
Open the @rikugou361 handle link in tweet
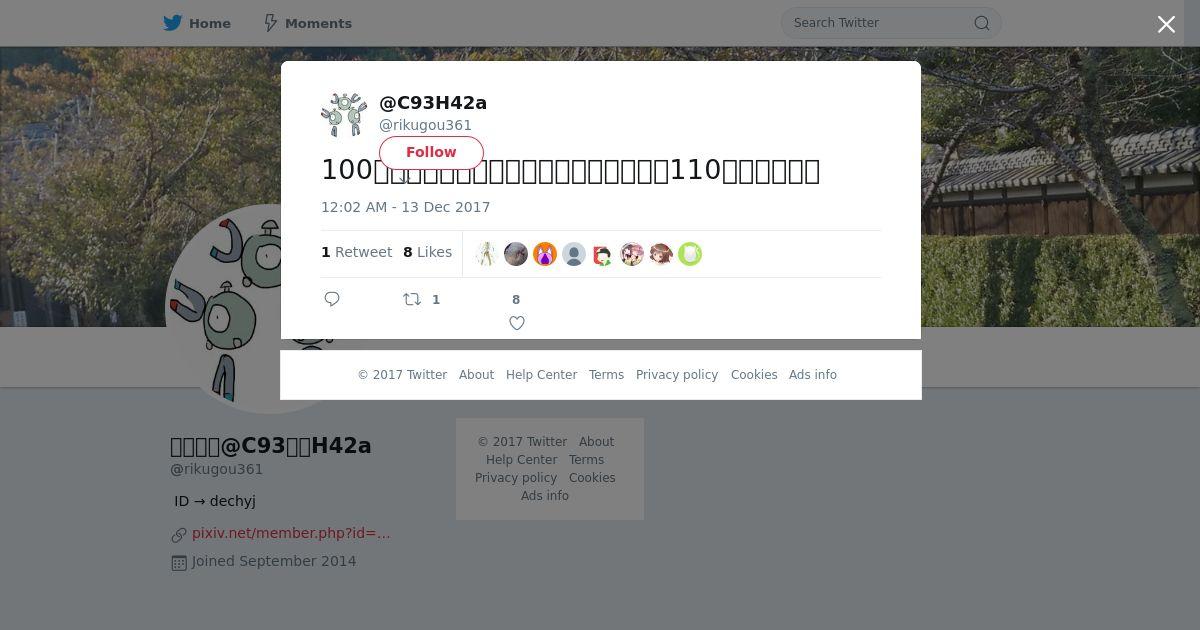425,125
